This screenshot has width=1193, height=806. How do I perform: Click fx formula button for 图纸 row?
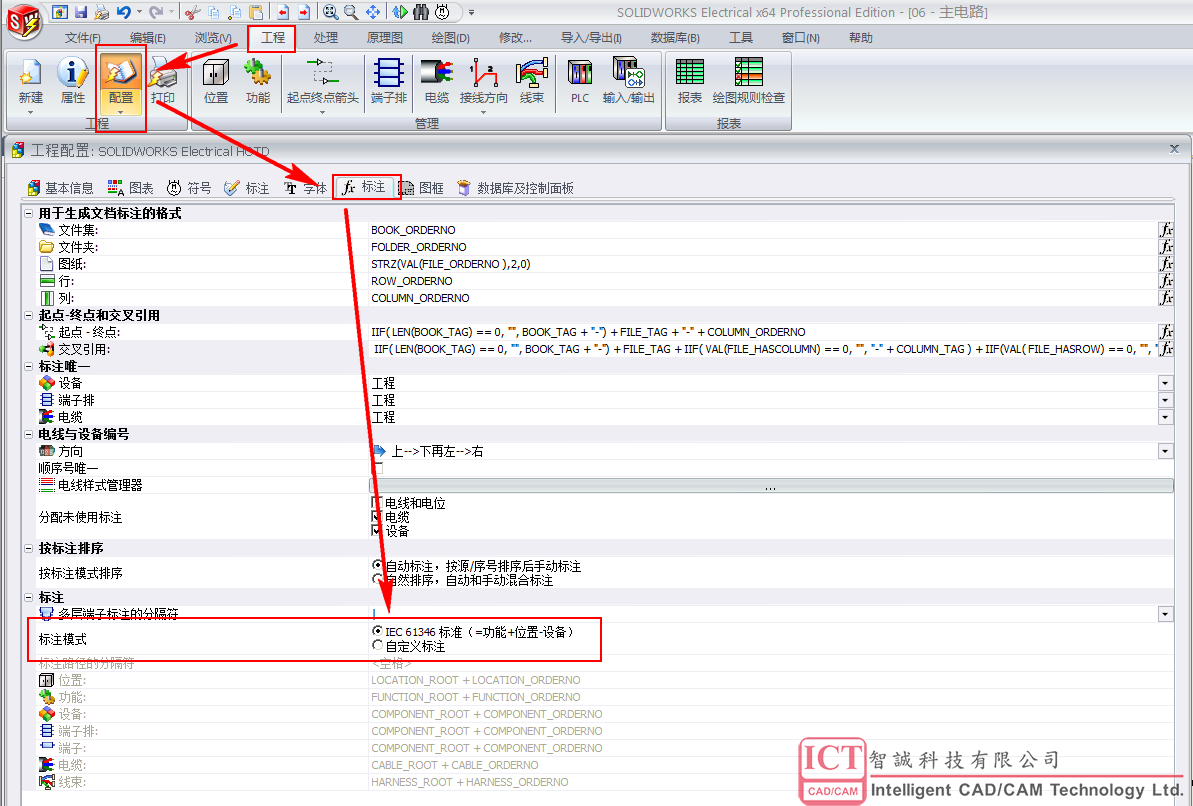click(1166, 264)
